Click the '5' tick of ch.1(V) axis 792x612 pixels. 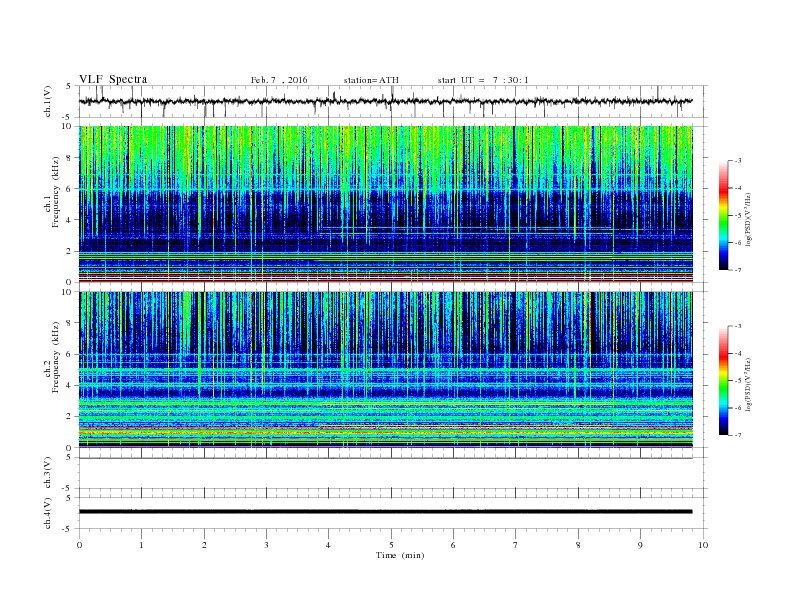69,86
